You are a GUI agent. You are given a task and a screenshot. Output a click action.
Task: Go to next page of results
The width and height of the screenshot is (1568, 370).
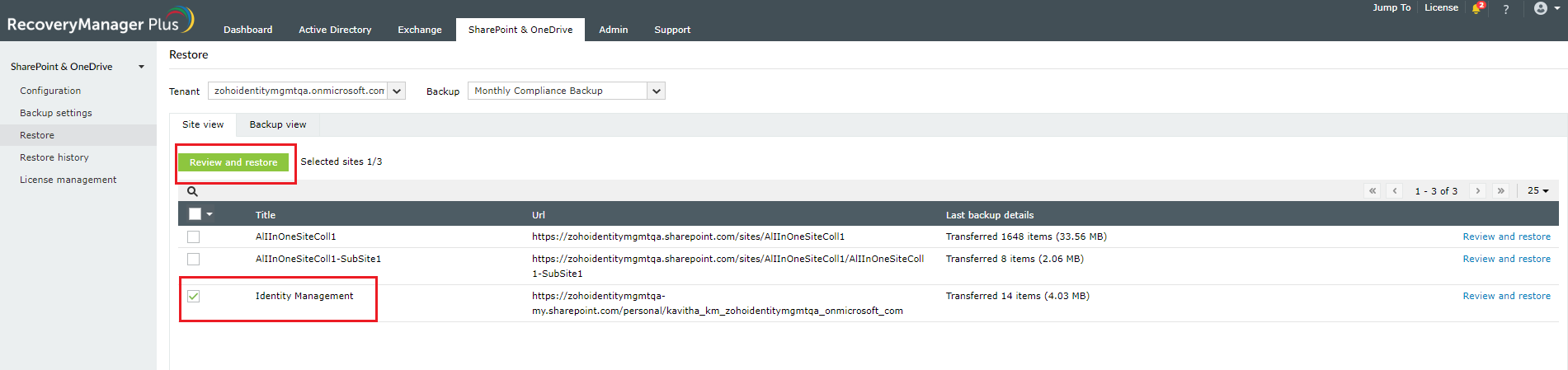[1477, 190]
